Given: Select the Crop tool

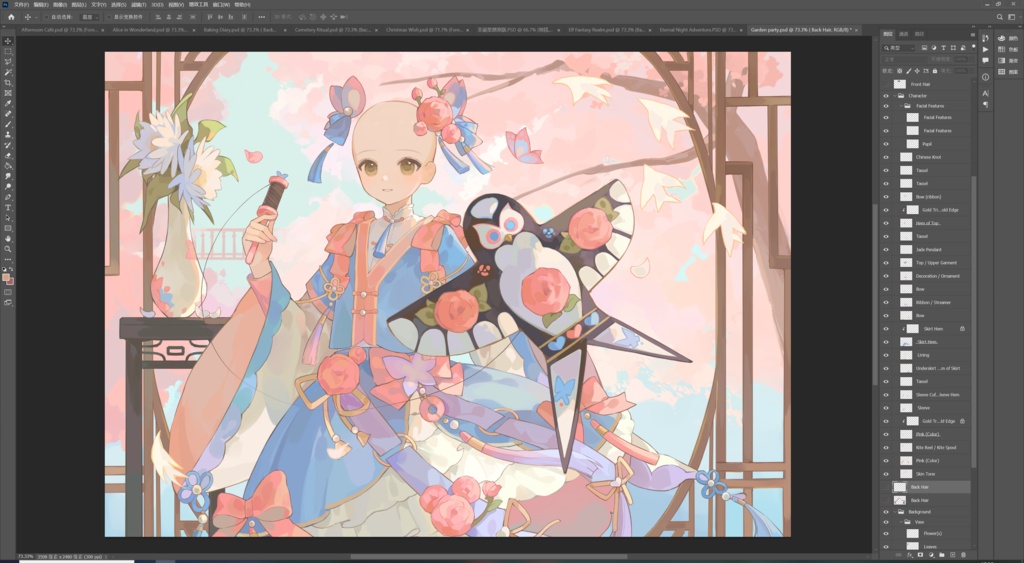Looking at the screenshot, I should click(x=8, y=83).
